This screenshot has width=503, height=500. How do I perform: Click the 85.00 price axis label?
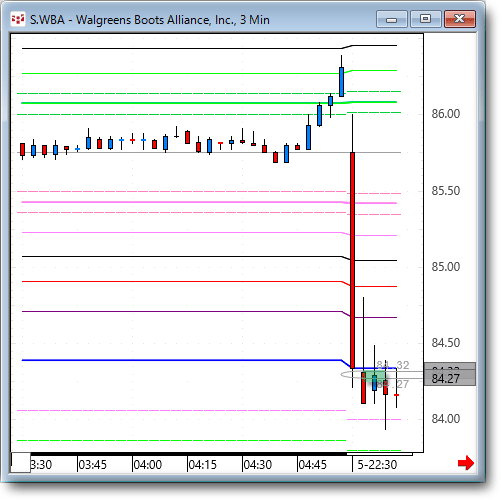(x=446, y=267)
